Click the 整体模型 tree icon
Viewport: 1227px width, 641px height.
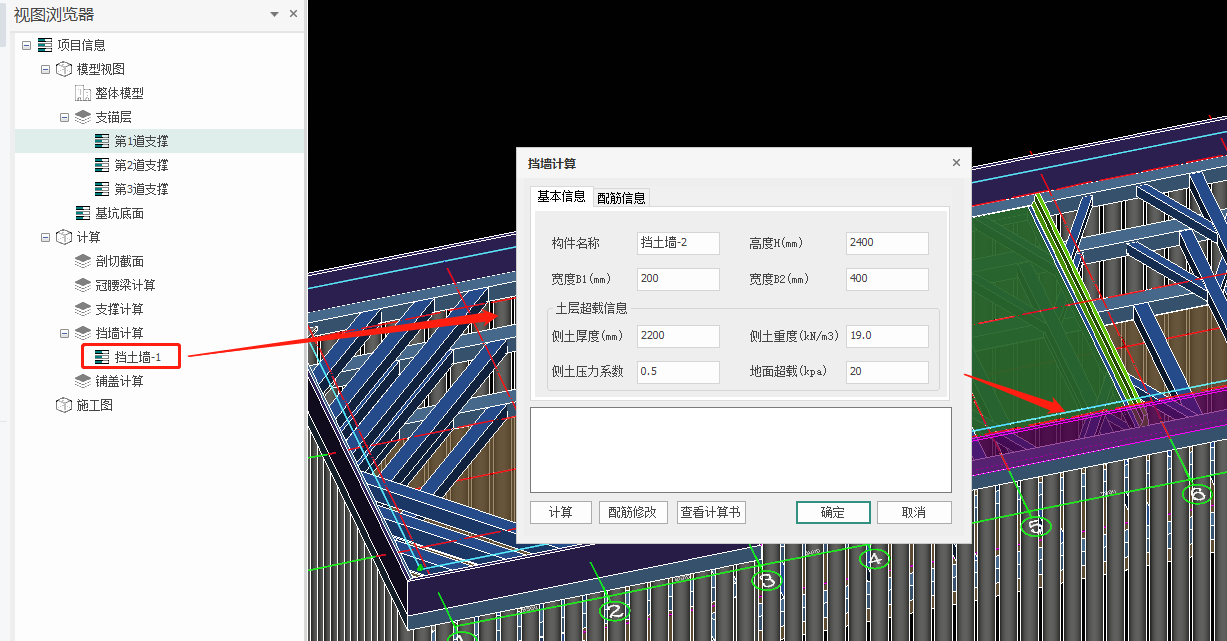coord(83,93)
